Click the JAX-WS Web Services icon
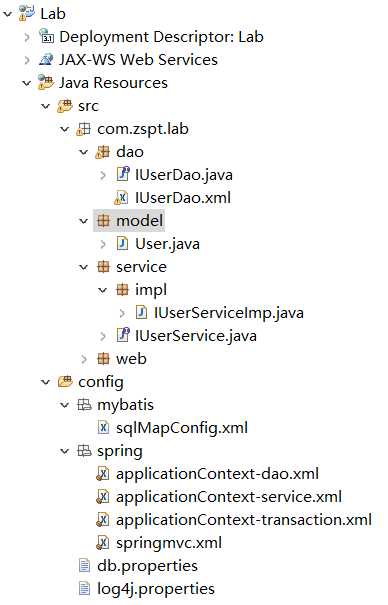 click(46, 59)
